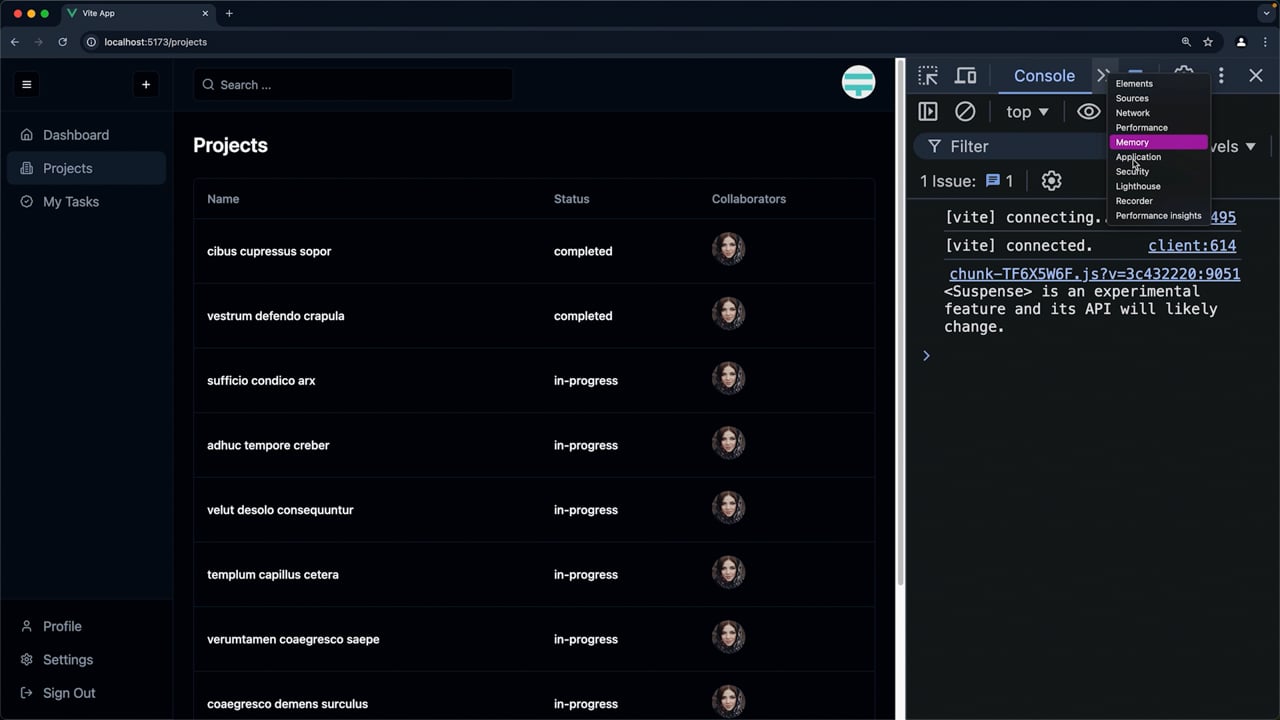Viewport: 1280px width, 720px height.
Task: Click the more tabs double-chevron
Action: coord(1103,76)
